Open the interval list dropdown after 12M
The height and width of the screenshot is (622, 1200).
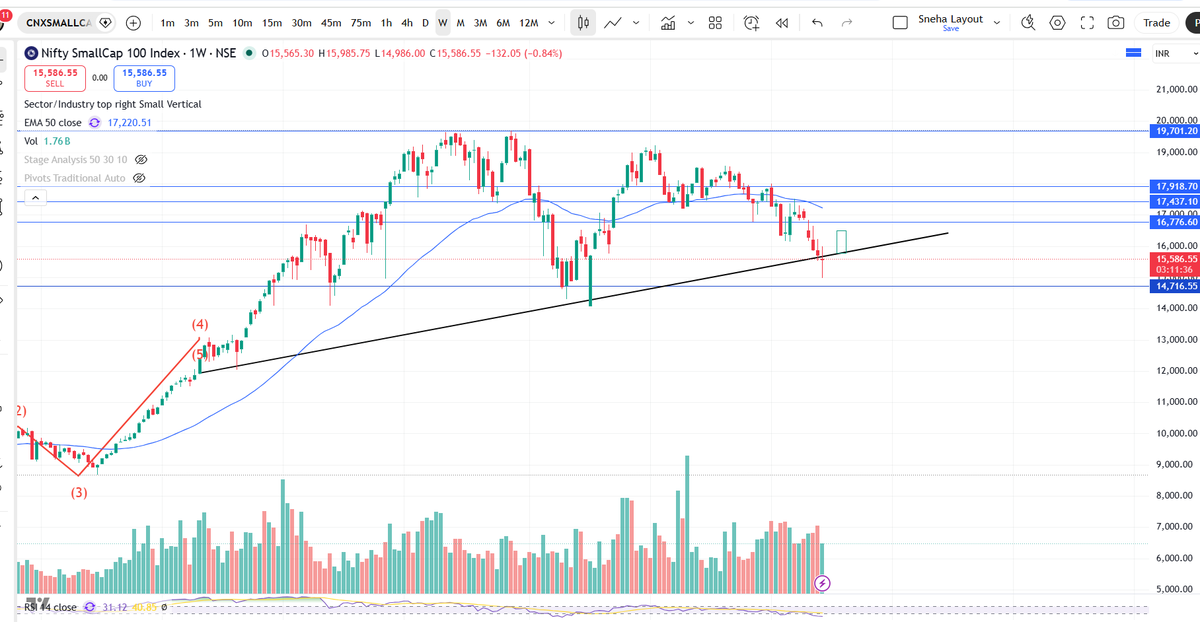tap(550, 21)
